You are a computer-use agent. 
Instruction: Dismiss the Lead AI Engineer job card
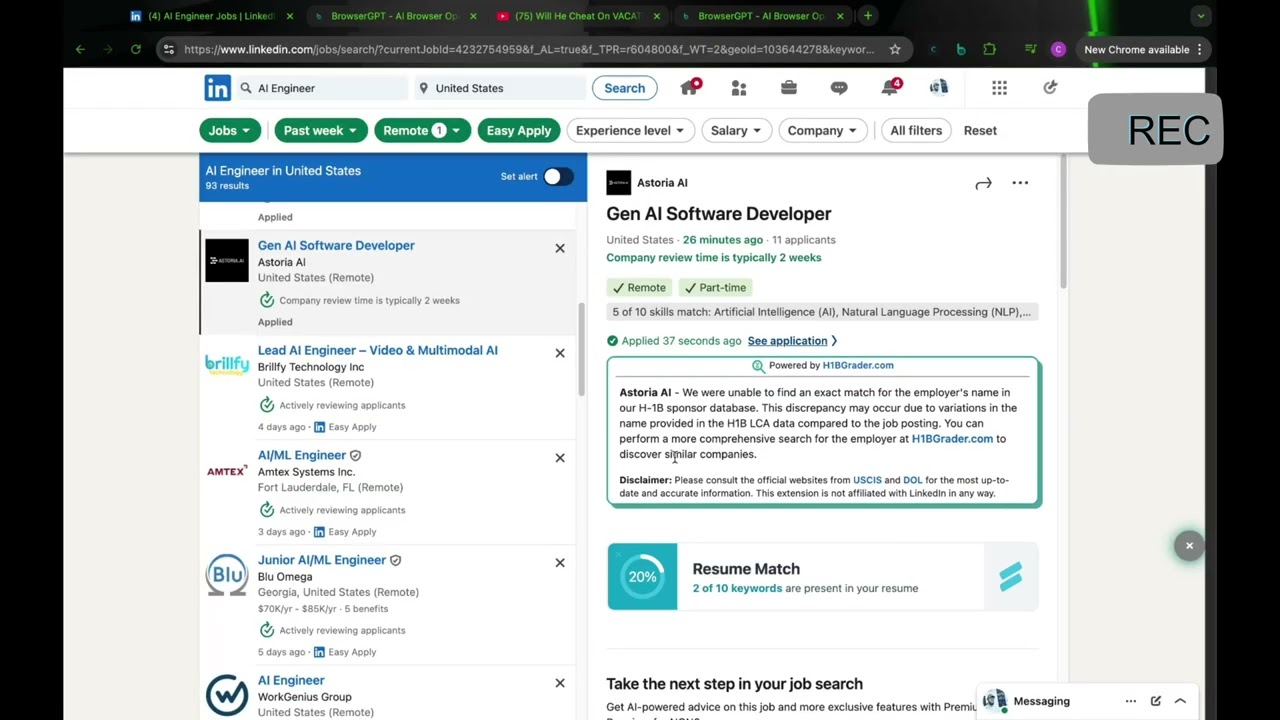(560, 353)
